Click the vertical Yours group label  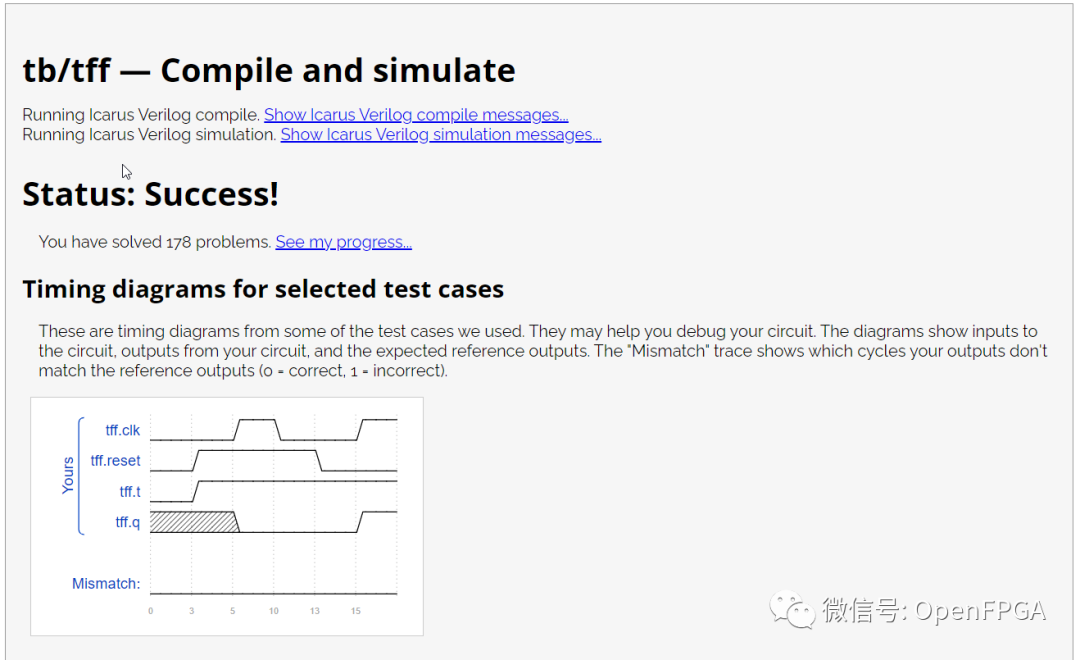tap(68, 476)
